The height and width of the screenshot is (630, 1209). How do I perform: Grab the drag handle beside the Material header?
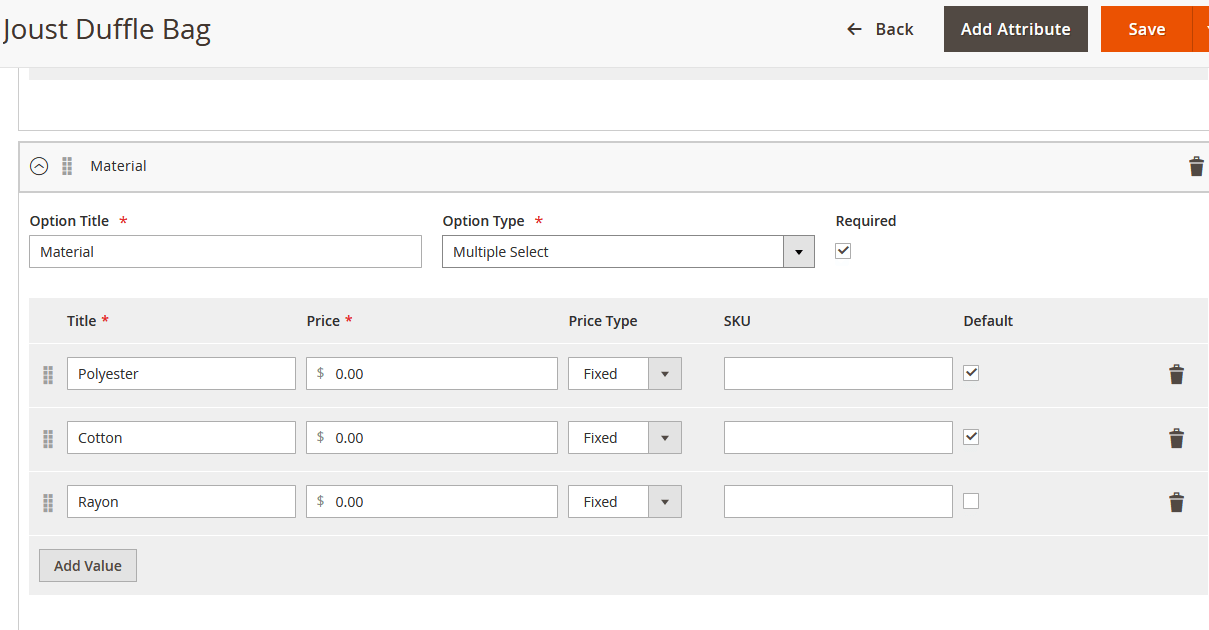tap(67, 166)
